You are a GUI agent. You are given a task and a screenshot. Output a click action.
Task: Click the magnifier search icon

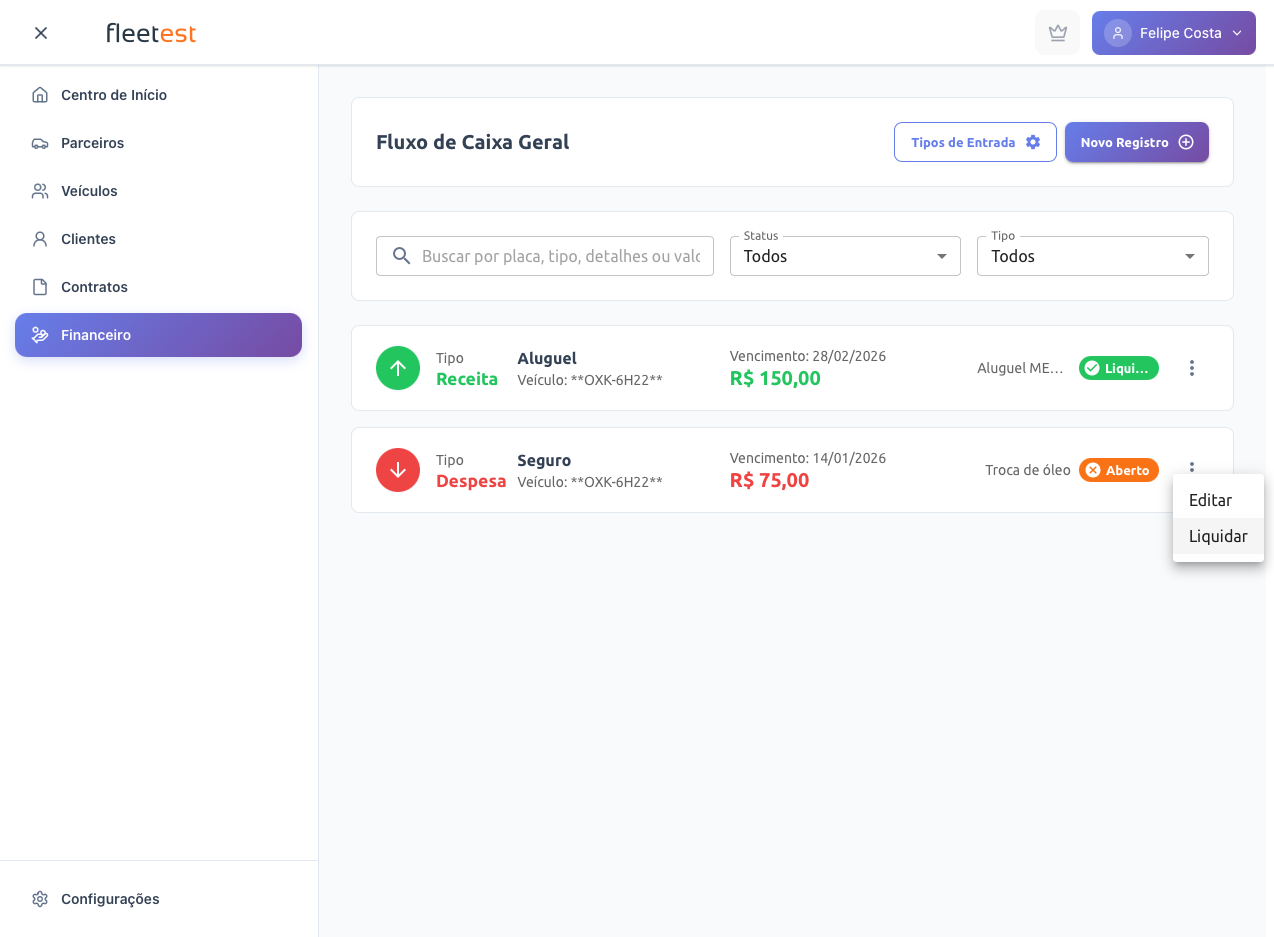tap(402, 256)
